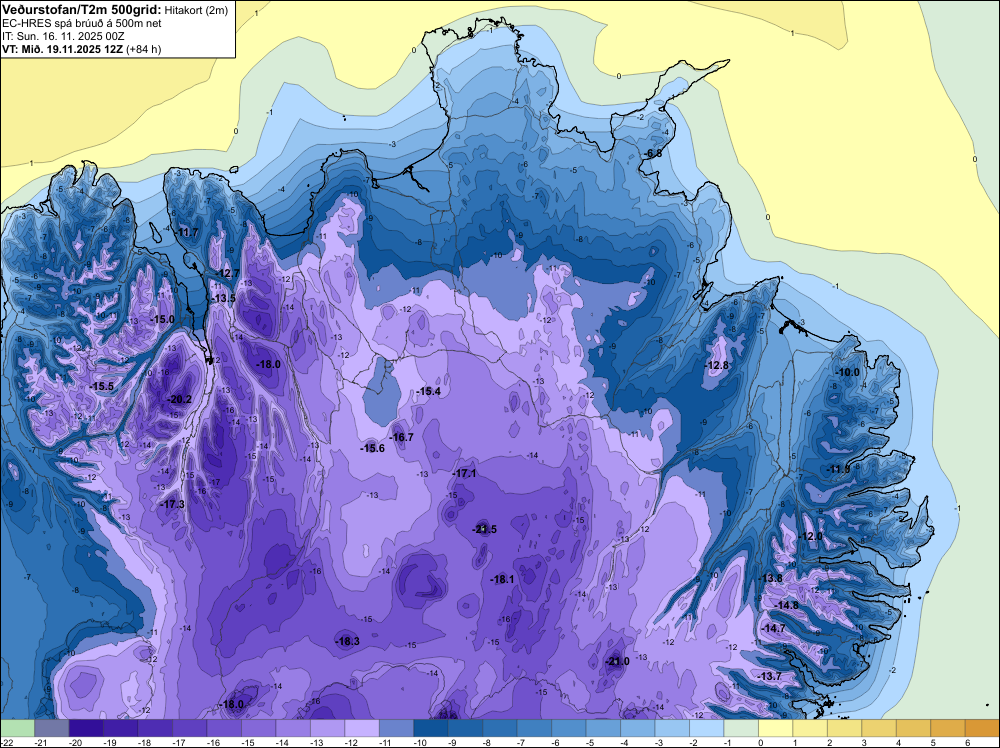Pick the -22 light green legend swatch

click(17, 728)
